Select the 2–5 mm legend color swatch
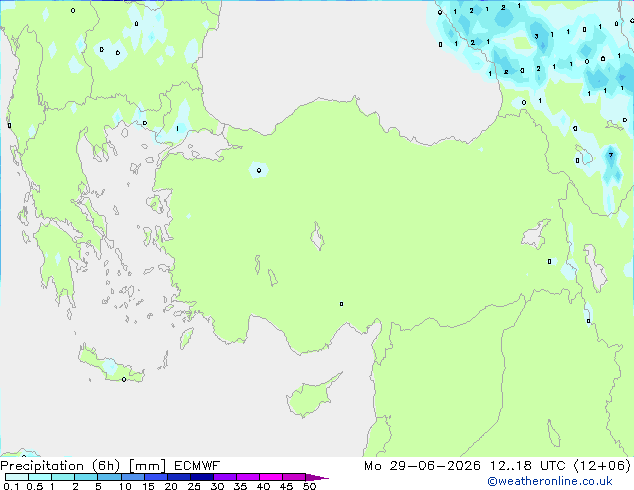 [86, 477]
